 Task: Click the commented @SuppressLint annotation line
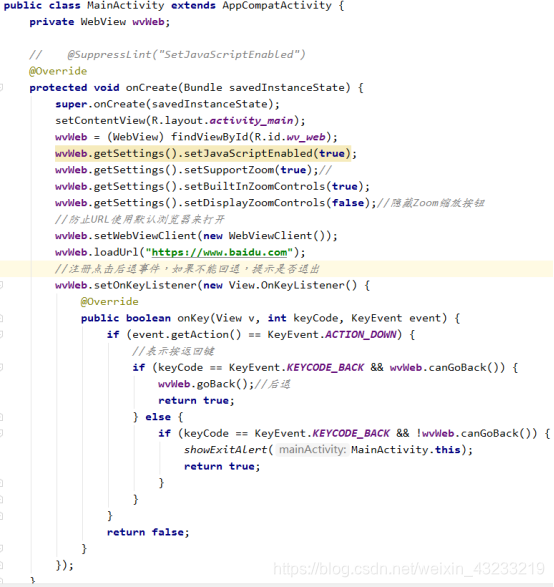pos(167,55)
